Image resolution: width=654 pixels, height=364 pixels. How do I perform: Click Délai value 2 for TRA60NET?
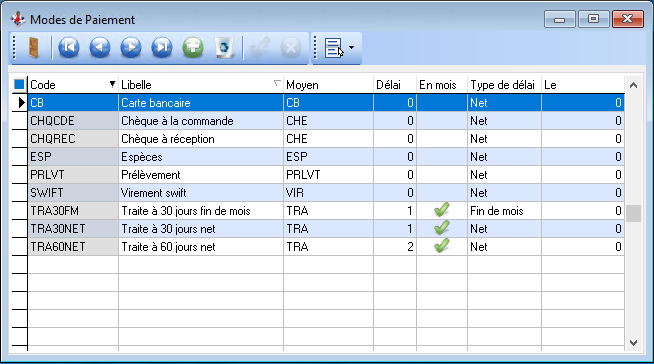pos(395,246)
